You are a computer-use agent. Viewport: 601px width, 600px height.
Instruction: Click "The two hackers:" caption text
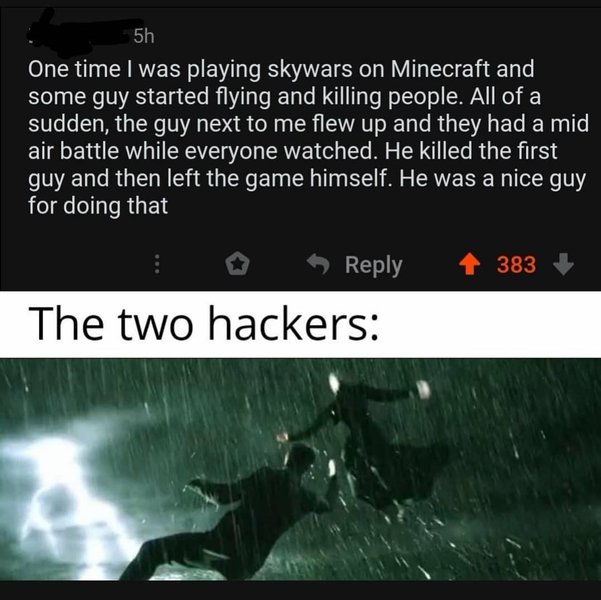click(204, 324)
